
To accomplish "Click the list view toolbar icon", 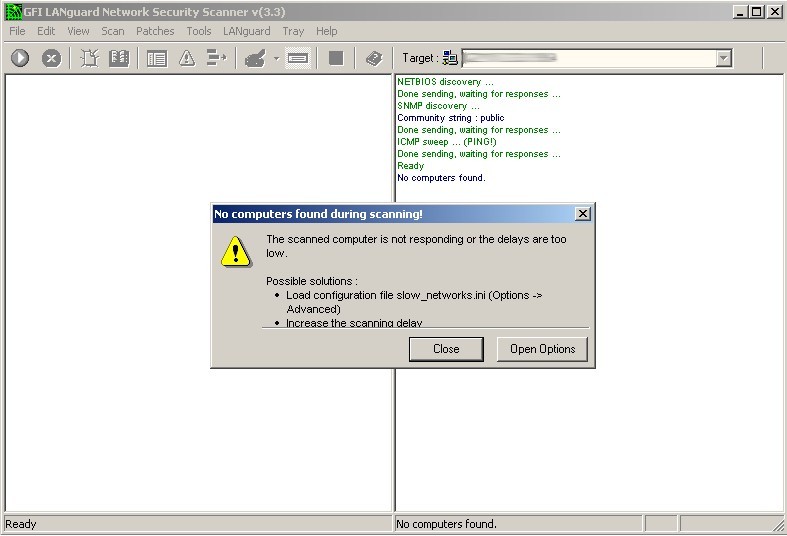I will tap(157, 58).
